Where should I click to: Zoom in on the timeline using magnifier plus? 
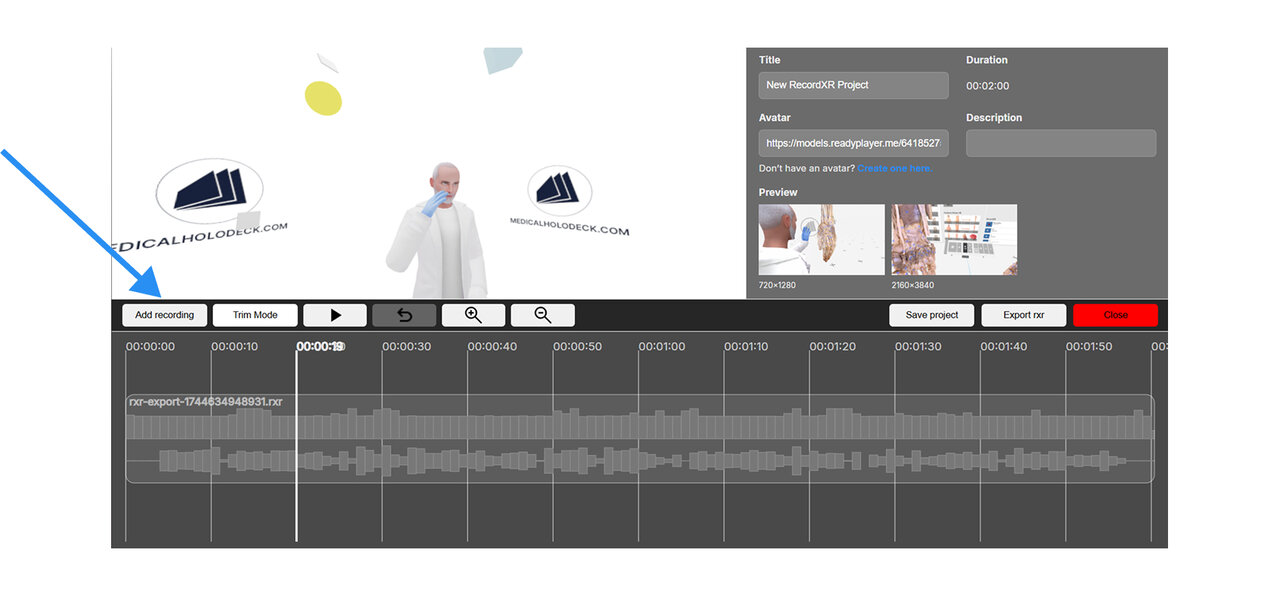coord(473,314)
